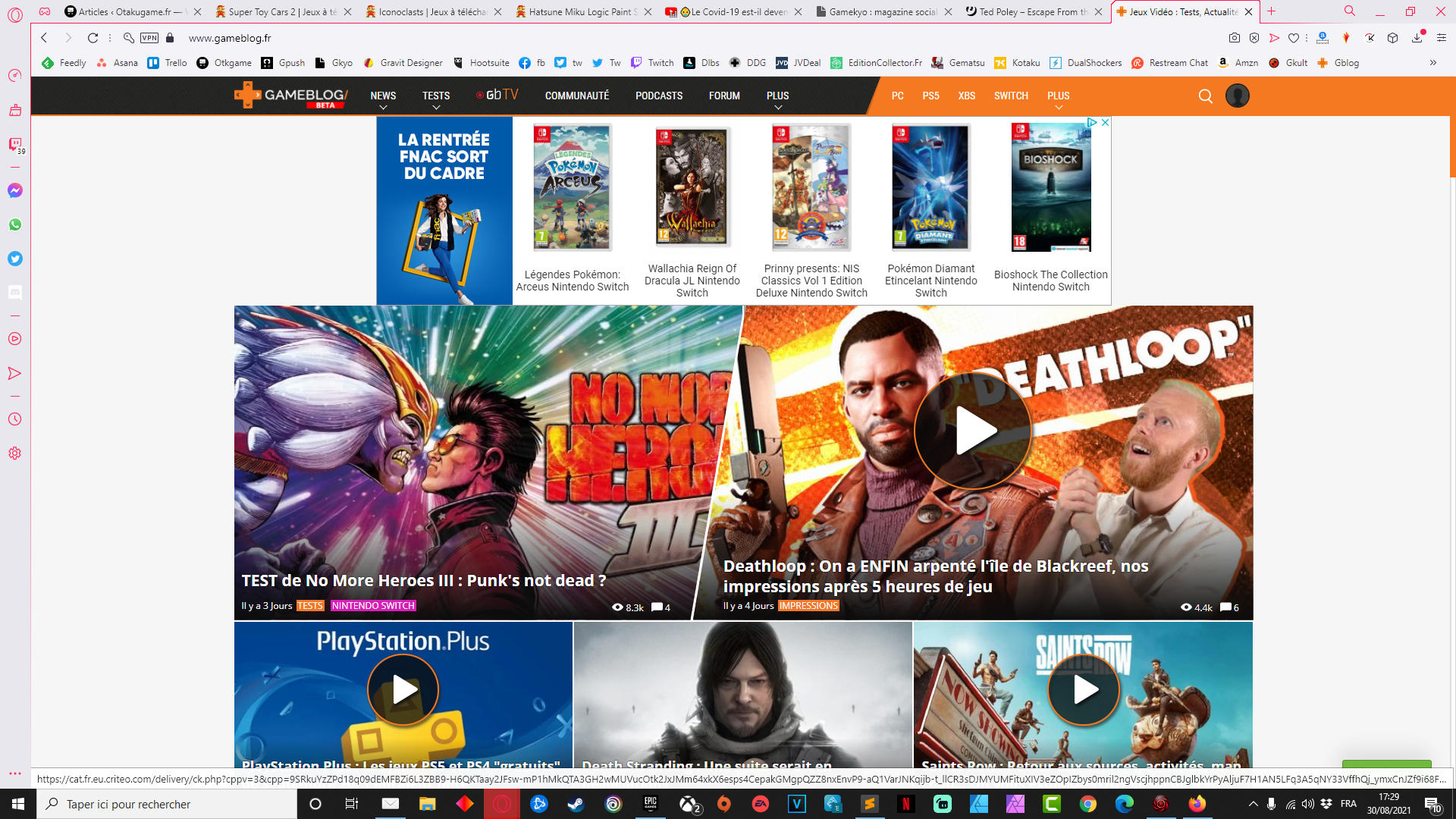Take a snapshot with camera icon
Image resolution: width=1456 pixels, height=819 pixels.
tap(1235, 38)
